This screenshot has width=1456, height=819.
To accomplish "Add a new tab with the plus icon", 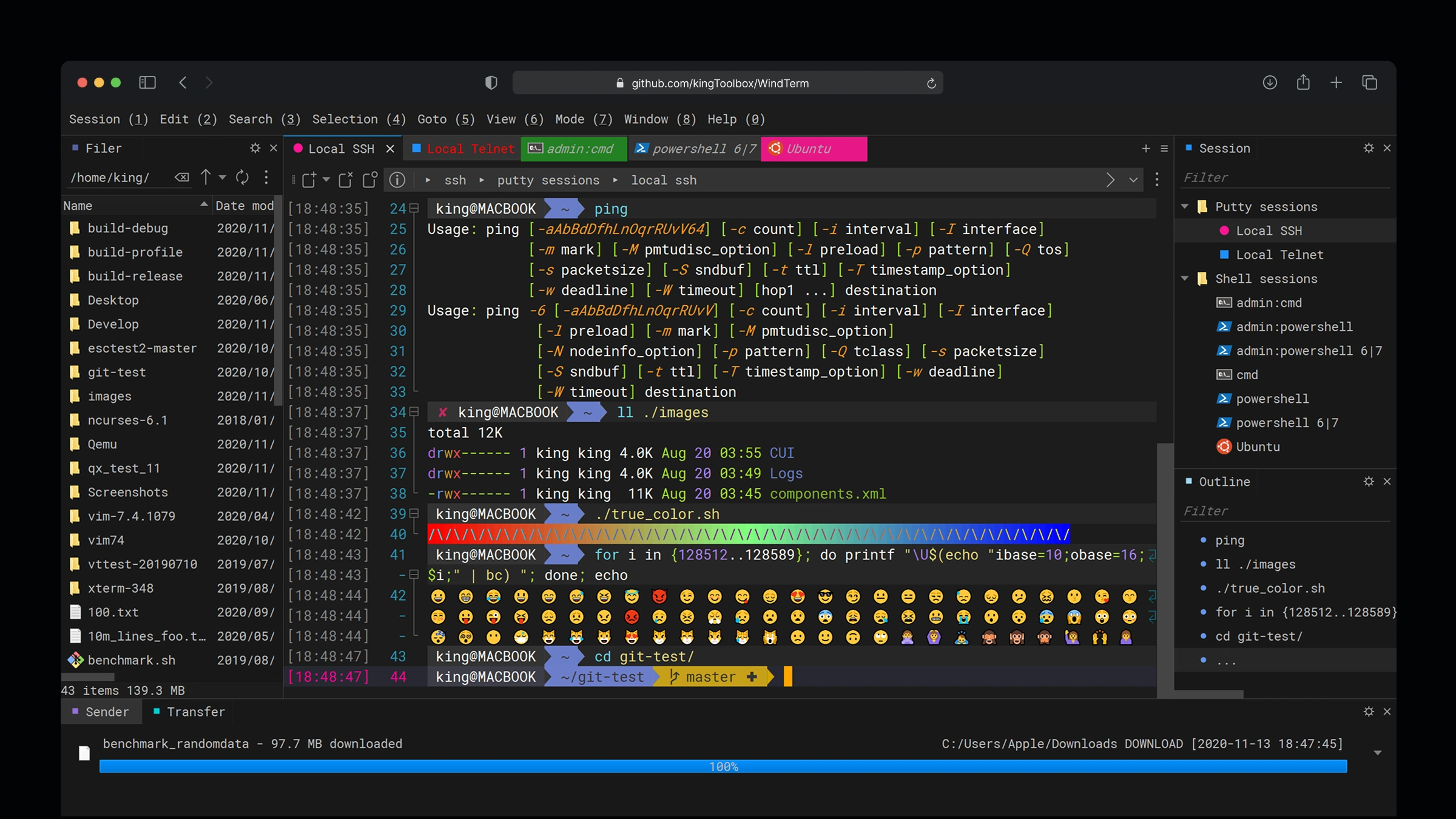I will click(x=1145, y=149).
